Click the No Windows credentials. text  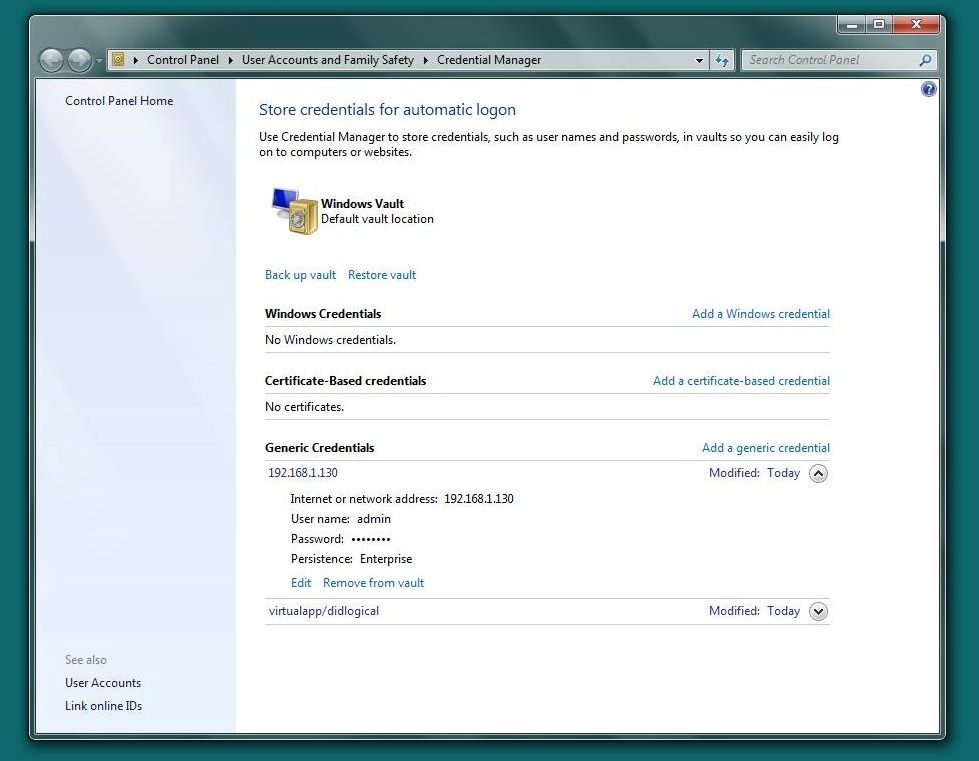[x=330, y=340]
